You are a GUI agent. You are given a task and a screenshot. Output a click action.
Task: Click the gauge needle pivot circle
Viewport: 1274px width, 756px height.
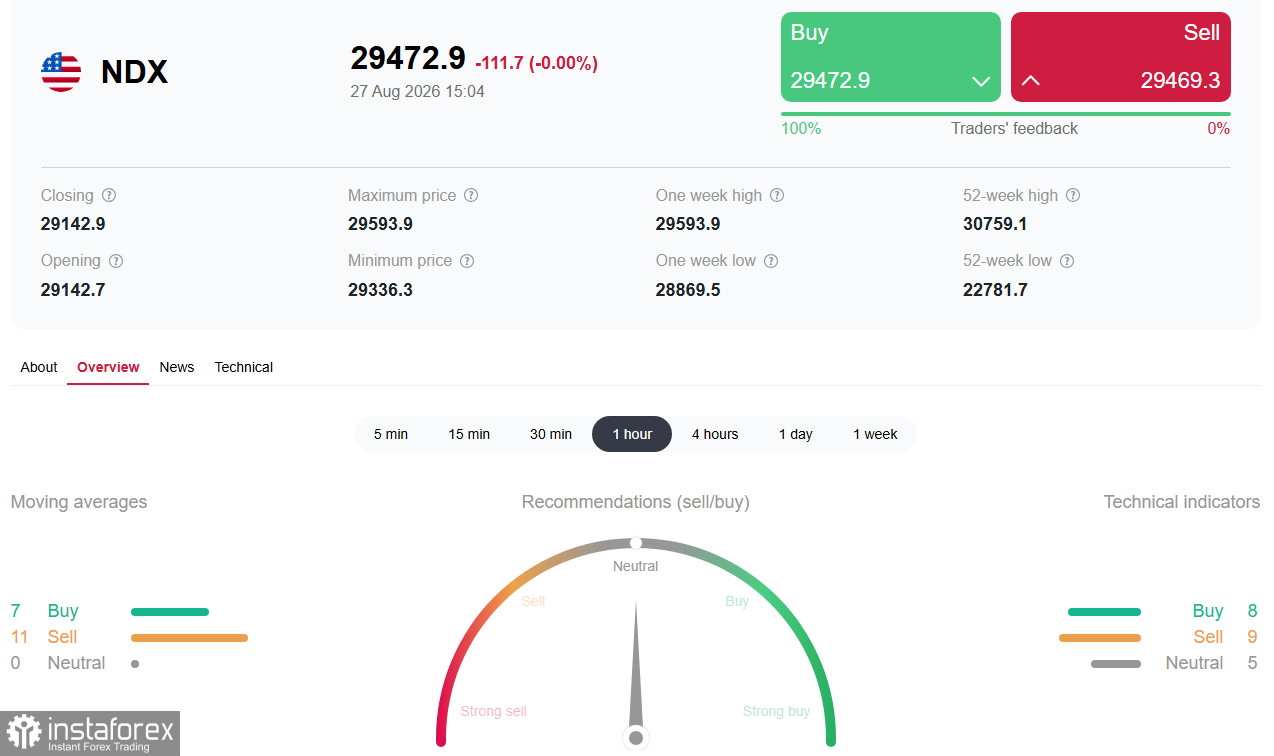635,738
